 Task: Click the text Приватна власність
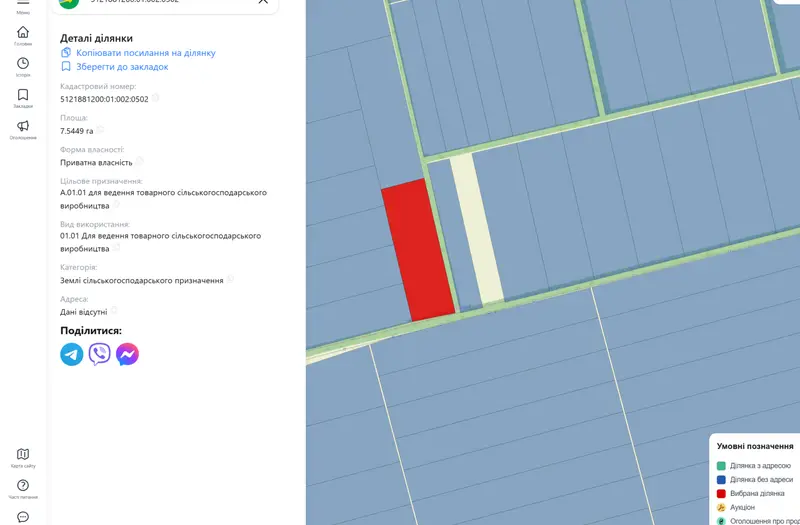[x=96, y=163]
